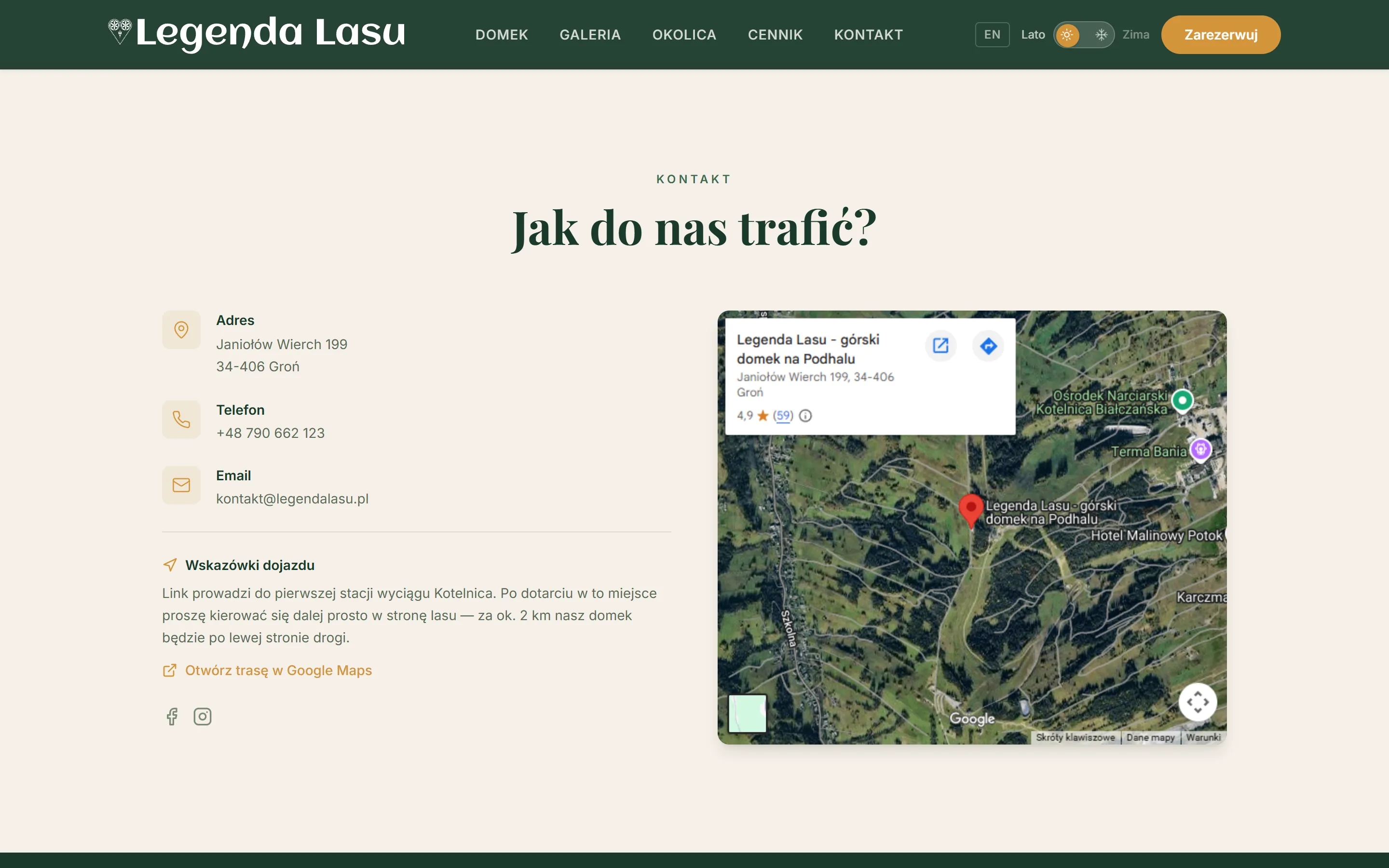This screenshot has width=1389, height=868.
Task: Select the snowflake (winter) icon in switch
Action: point(1101,34)
